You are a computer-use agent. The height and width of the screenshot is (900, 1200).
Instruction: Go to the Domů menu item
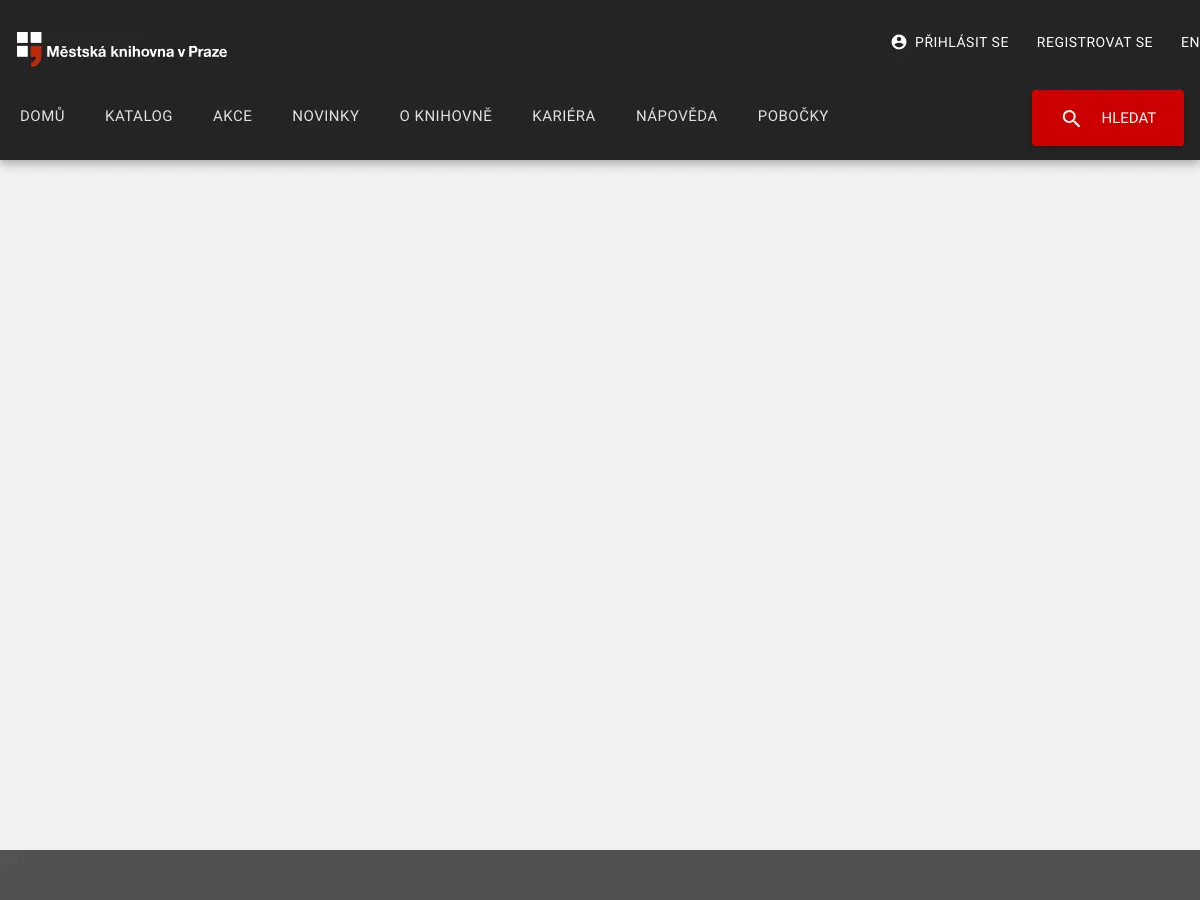(42, 116)
